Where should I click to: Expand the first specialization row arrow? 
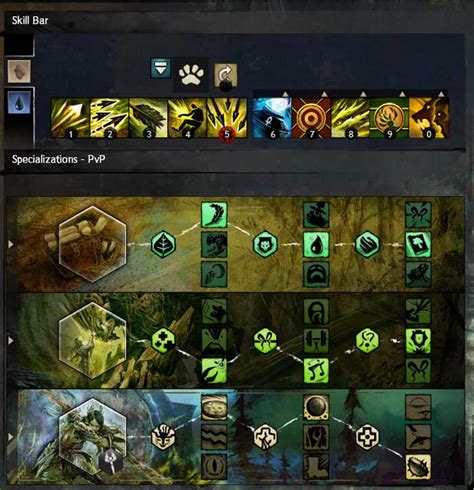coord(11,244)
